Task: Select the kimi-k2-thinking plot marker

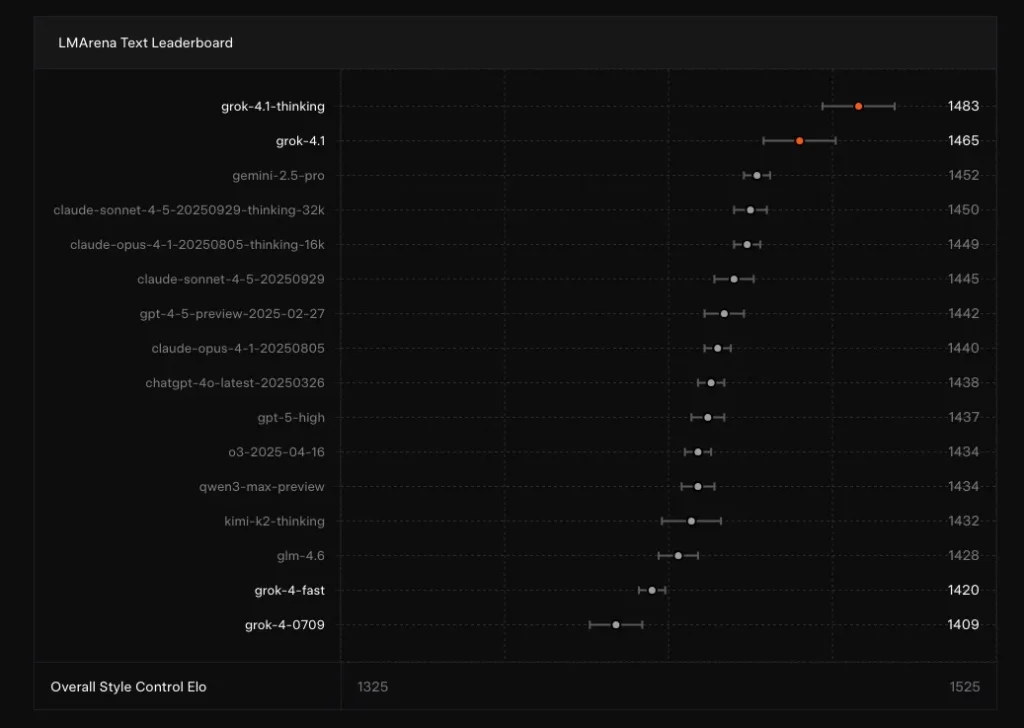Action: click(692, 521)
